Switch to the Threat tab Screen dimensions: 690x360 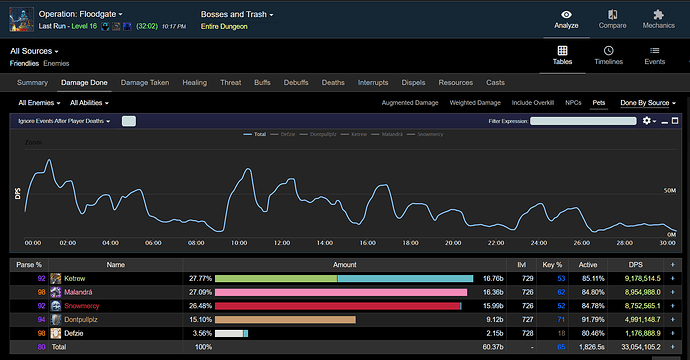point(231,82)
